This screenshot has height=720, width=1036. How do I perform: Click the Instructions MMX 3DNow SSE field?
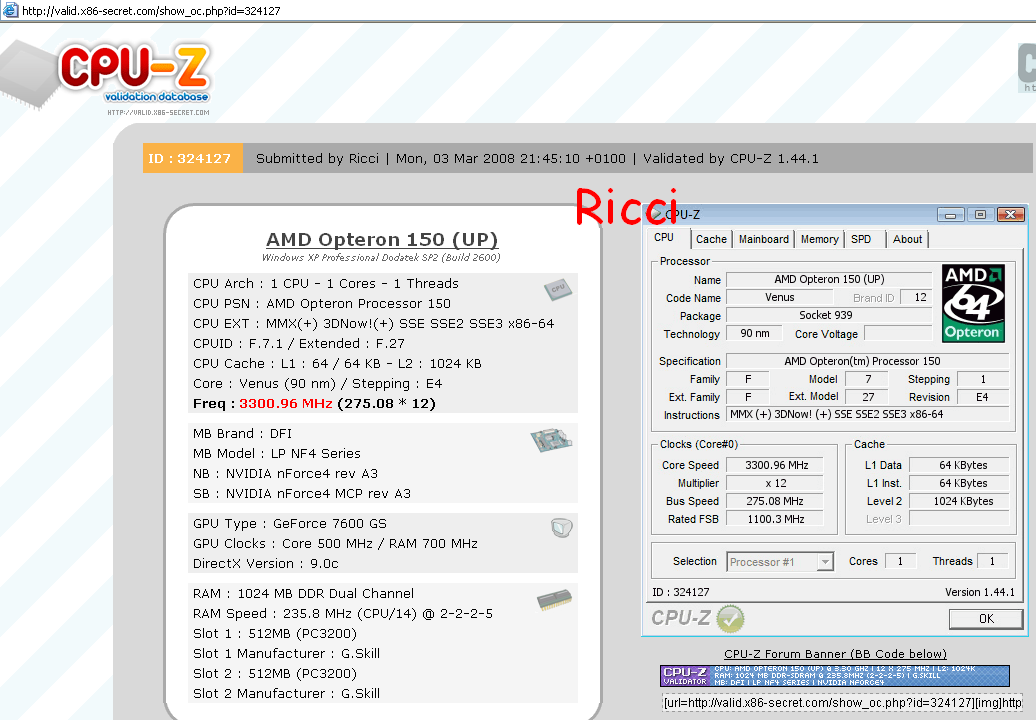click(868, 414)
